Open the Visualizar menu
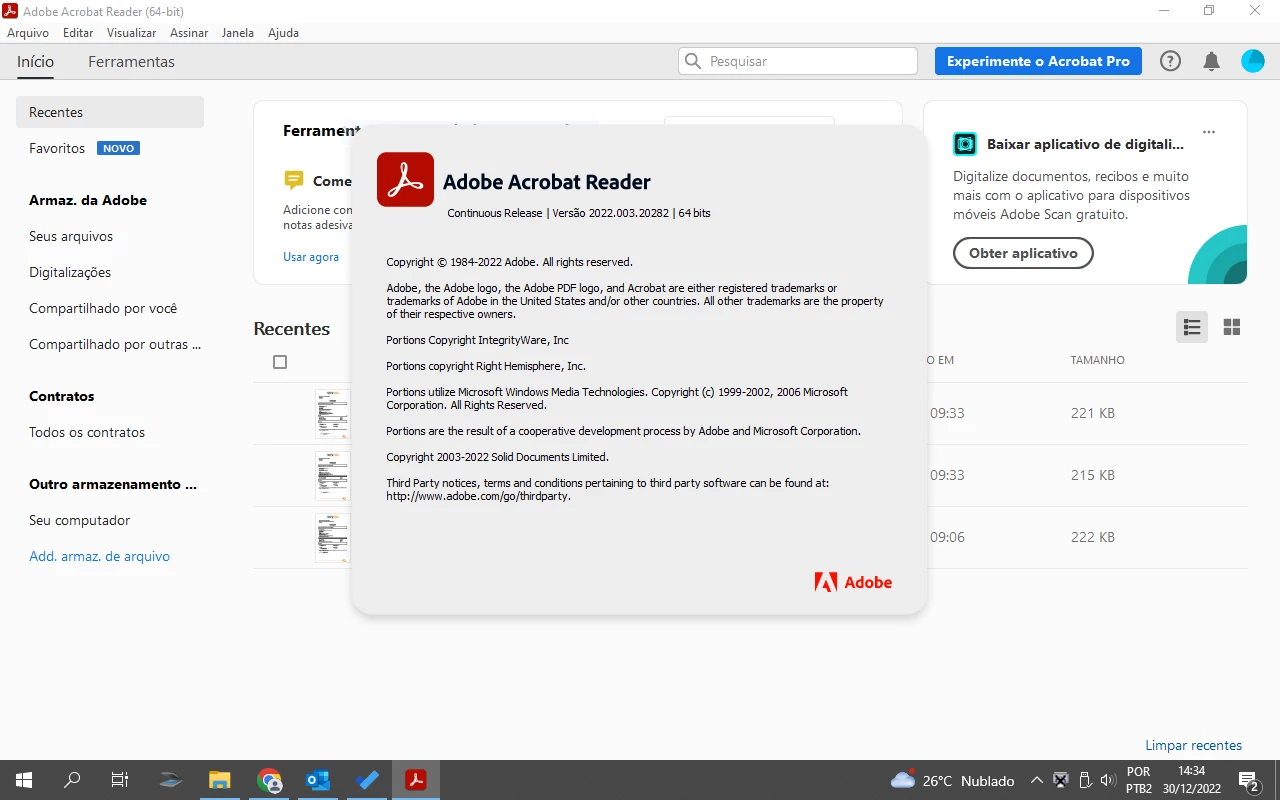The width and height of the screenshot is (1280, 800). [132, 32]
